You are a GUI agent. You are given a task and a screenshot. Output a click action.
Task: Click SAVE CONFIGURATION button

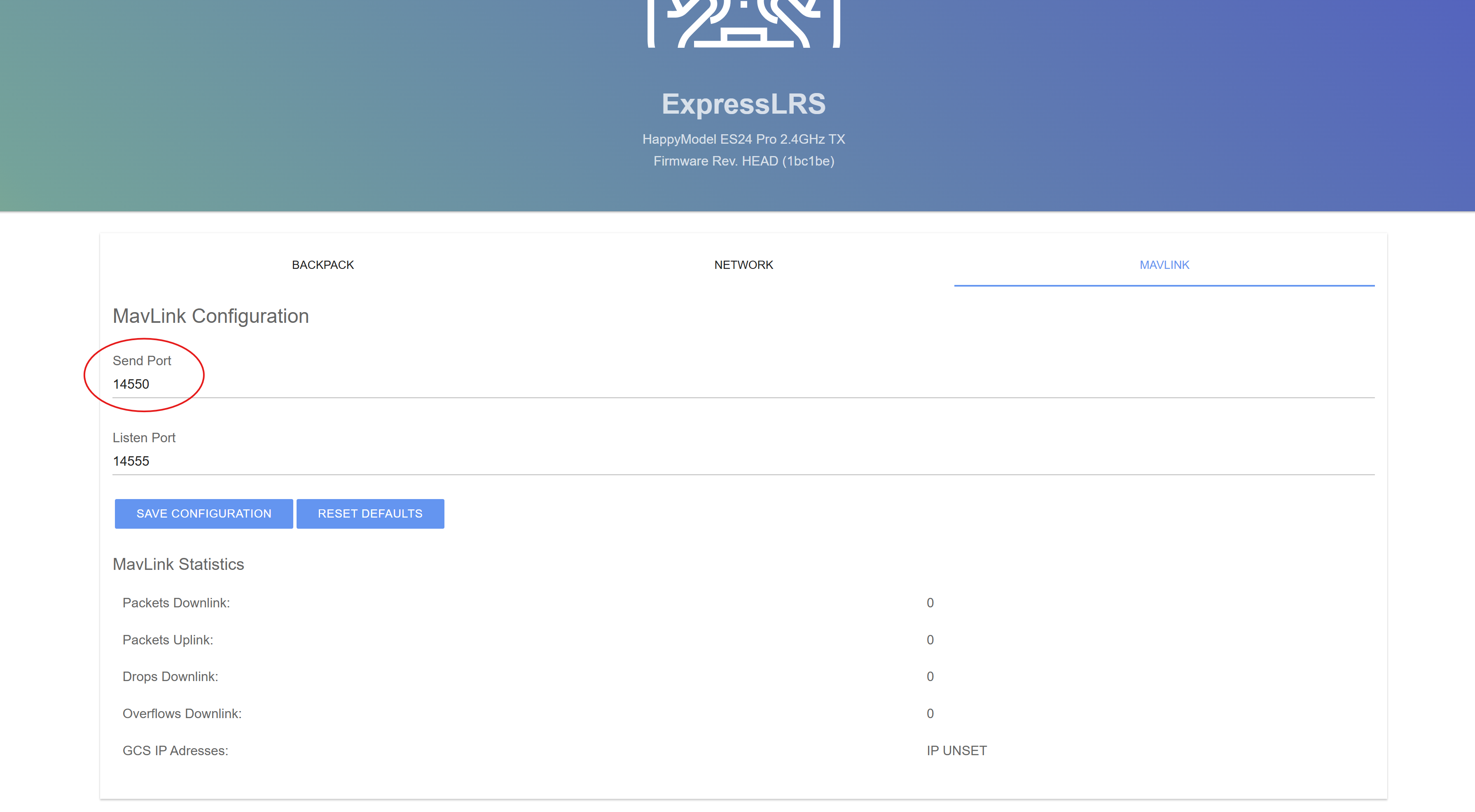(x=203, y=513)
